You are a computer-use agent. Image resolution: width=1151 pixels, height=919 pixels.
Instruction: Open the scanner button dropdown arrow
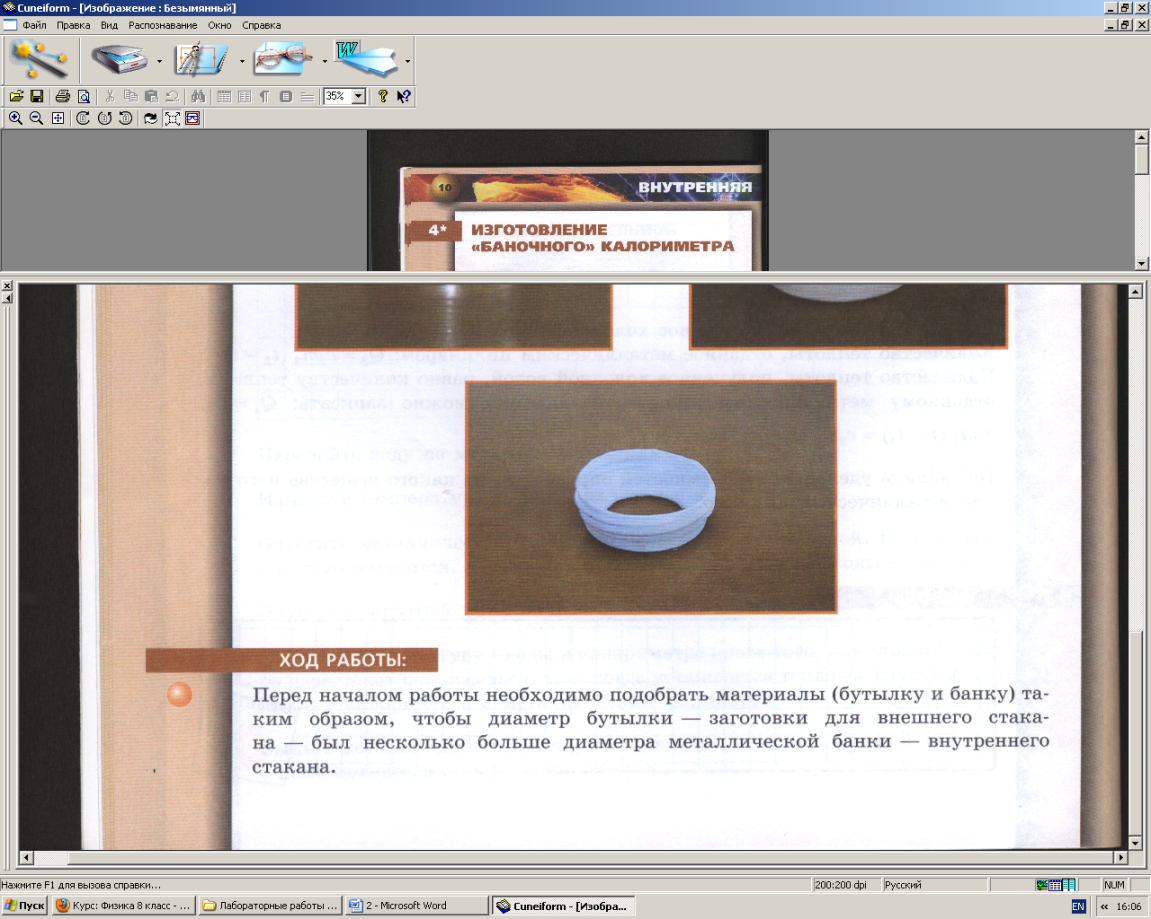coord(159,61)
